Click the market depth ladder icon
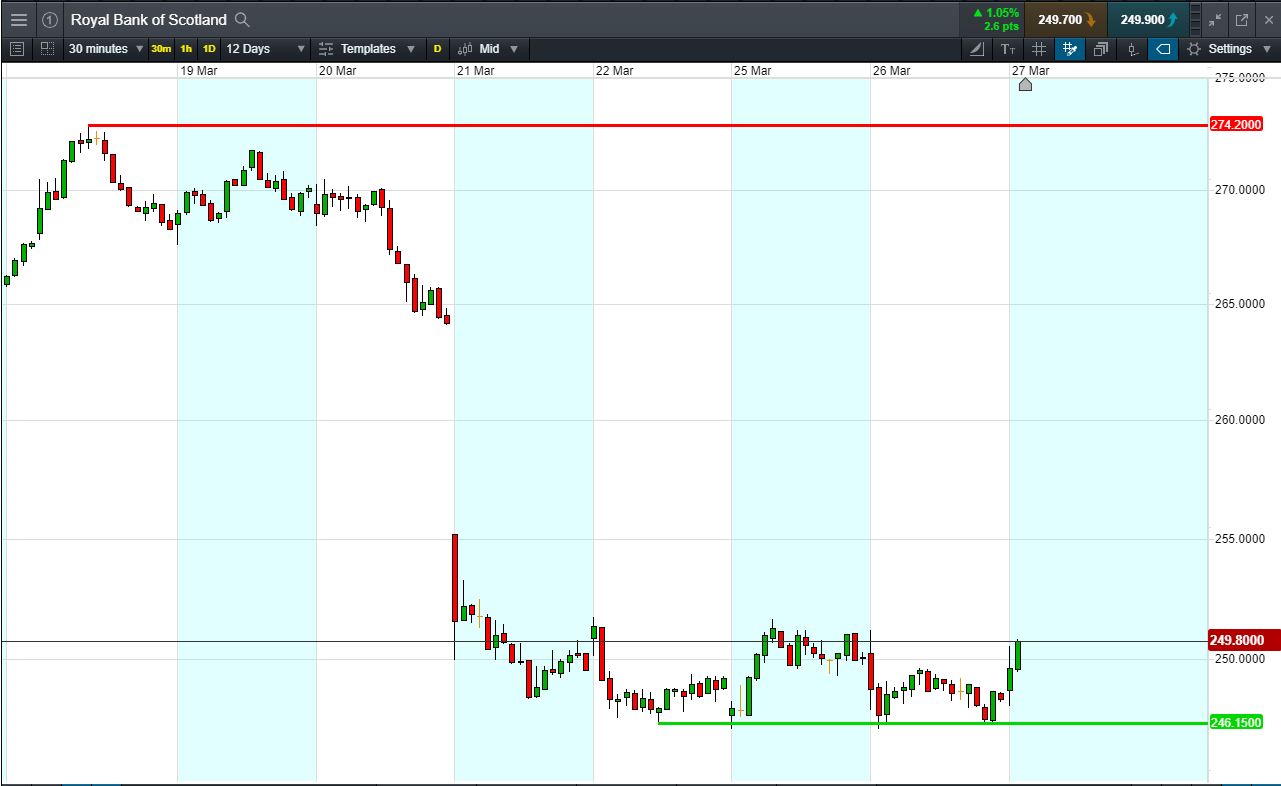1281x786 pixels. pos(1196,20)
